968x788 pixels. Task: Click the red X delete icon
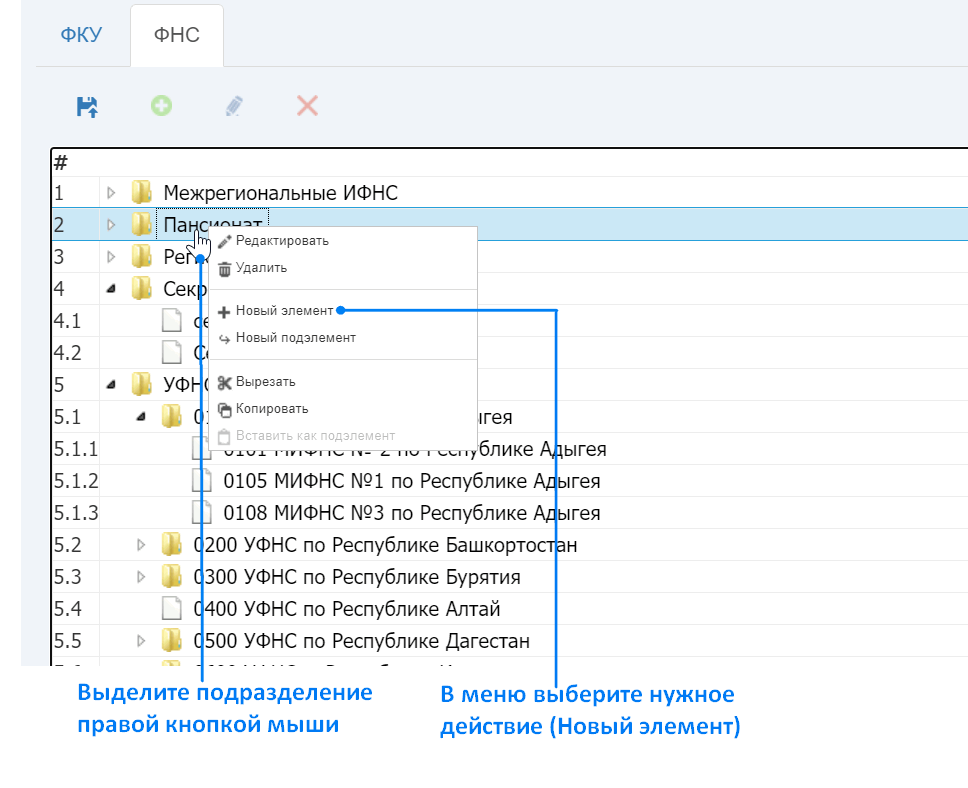point(307,106)
